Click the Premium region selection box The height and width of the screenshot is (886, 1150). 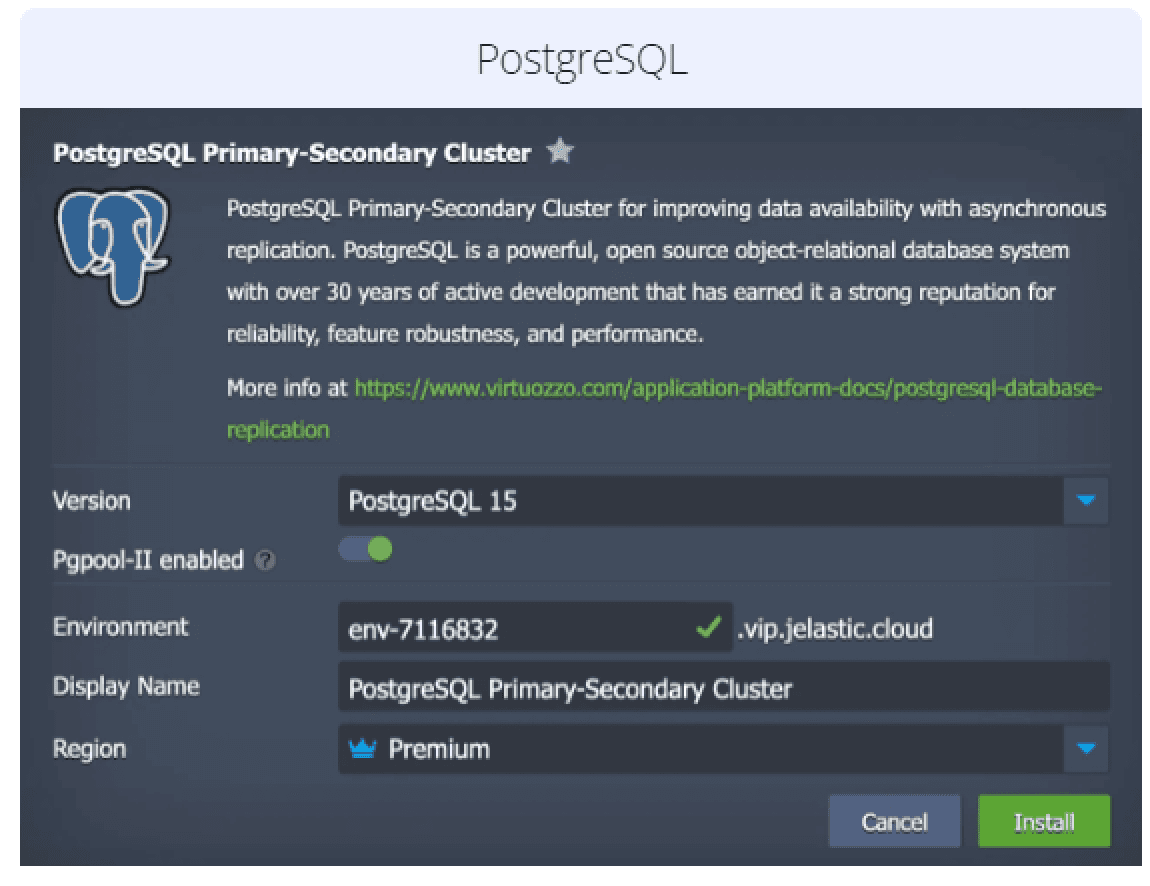tap(700, 748)
